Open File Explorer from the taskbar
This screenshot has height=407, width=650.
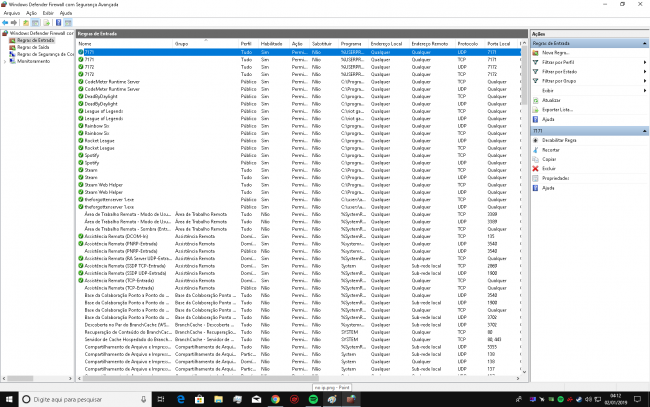pyautogui.click(x=218, y=399)
